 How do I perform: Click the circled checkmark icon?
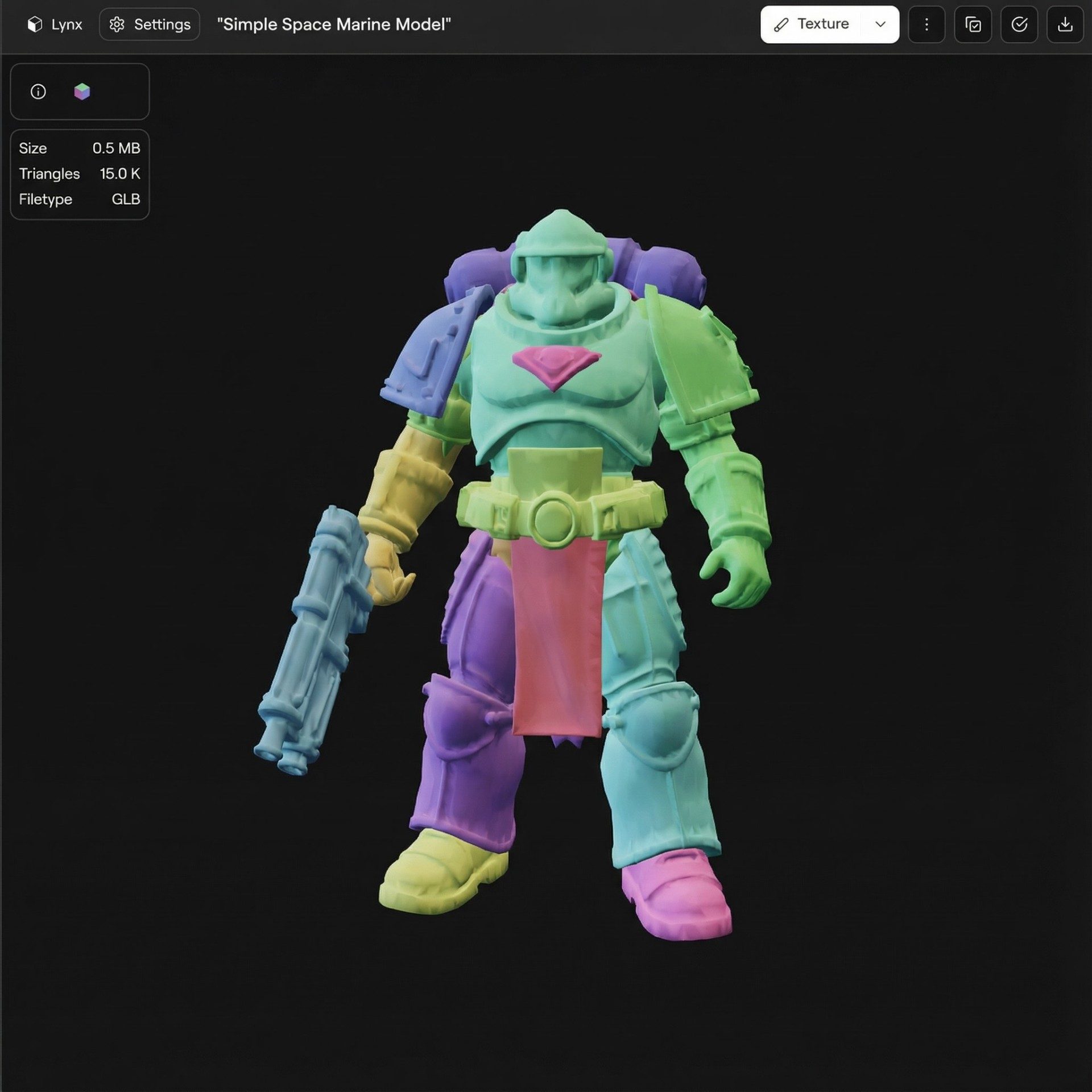pyautogui.click(x=1019, y=24)
